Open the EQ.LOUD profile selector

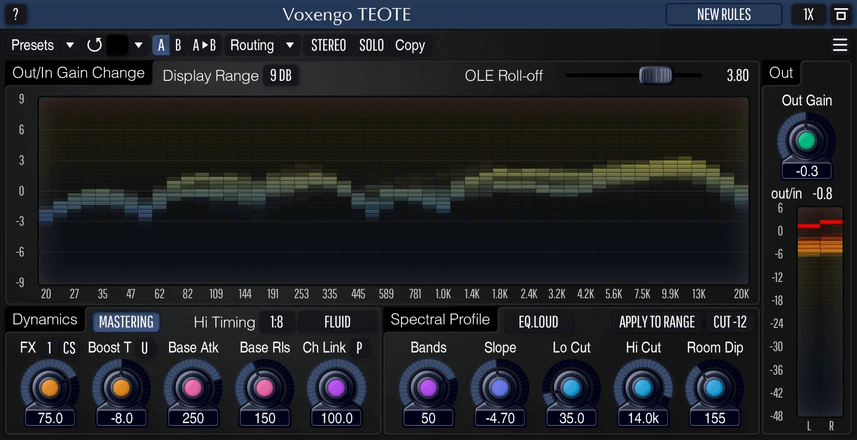click(538, 322)
